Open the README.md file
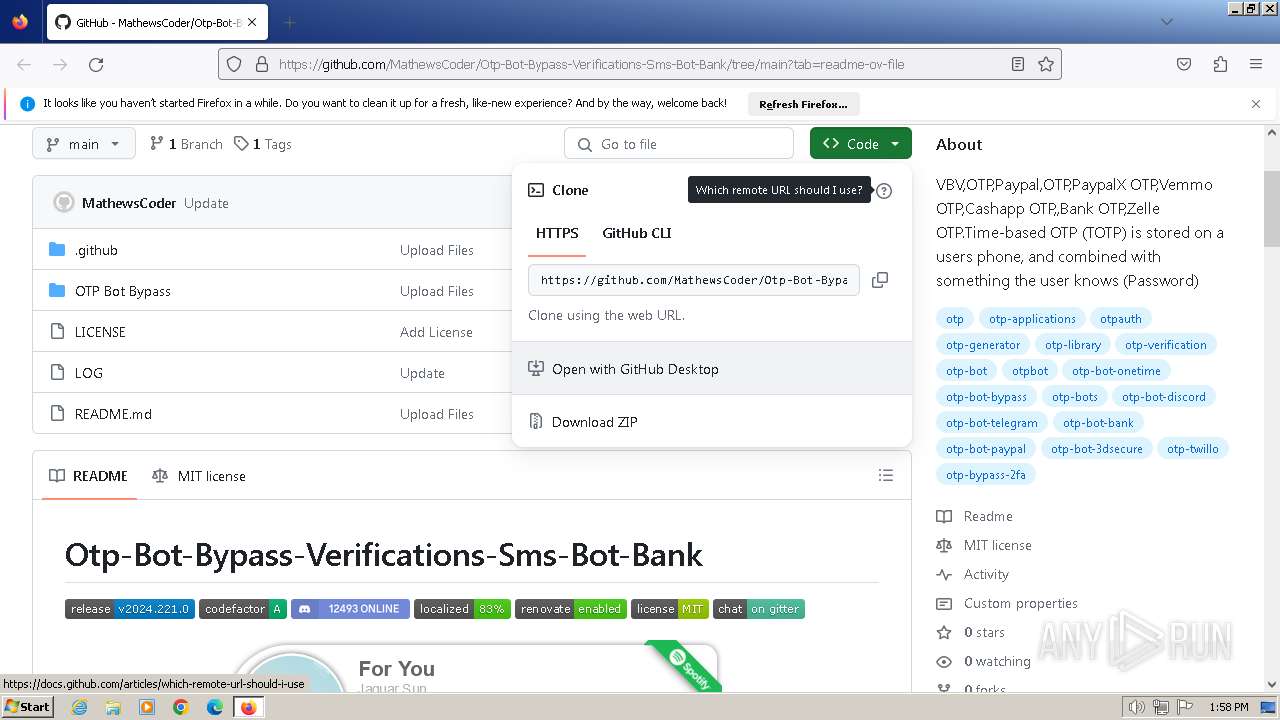This screenshot has width=1280, height=720. tap(113, 414)
